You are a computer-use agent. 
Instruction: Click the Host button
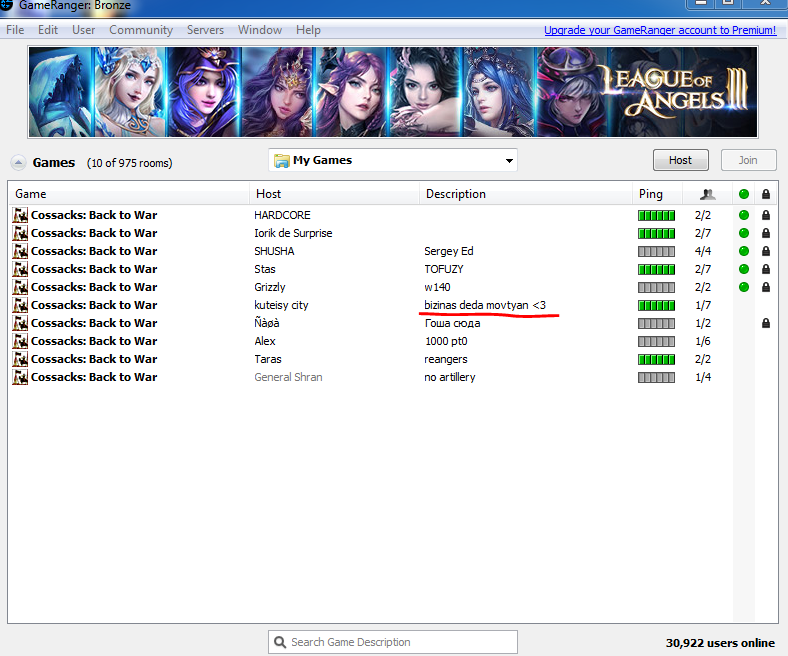tap(680, 160)
